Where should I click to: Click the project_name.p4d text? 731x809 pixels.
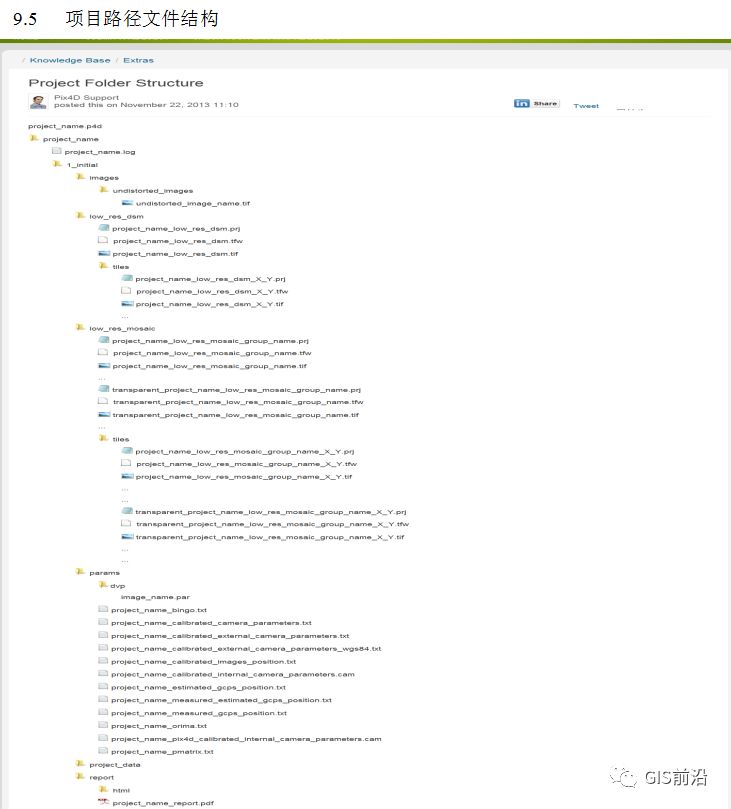(65, 126)
